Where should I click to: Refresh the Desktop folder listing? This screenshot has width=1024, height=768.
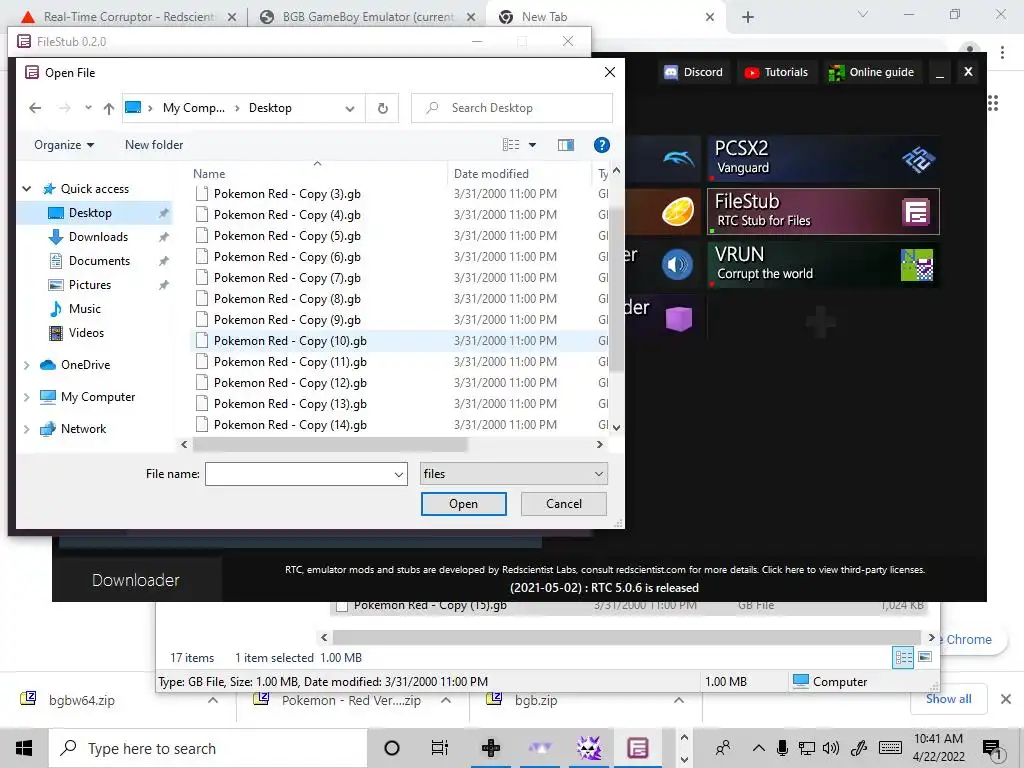pyautogui.click(x=383, y=108)
